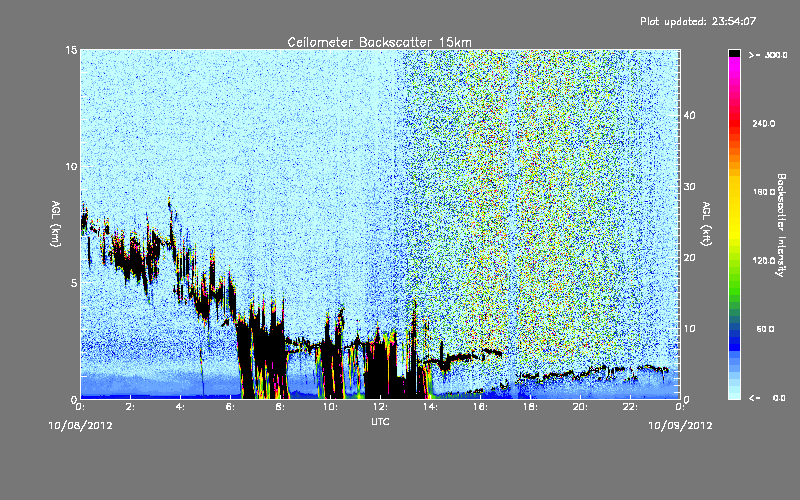Click the "Backscatter Intensity" colorbar title
This screenshot has height=500, width=800.
(781, 225)
